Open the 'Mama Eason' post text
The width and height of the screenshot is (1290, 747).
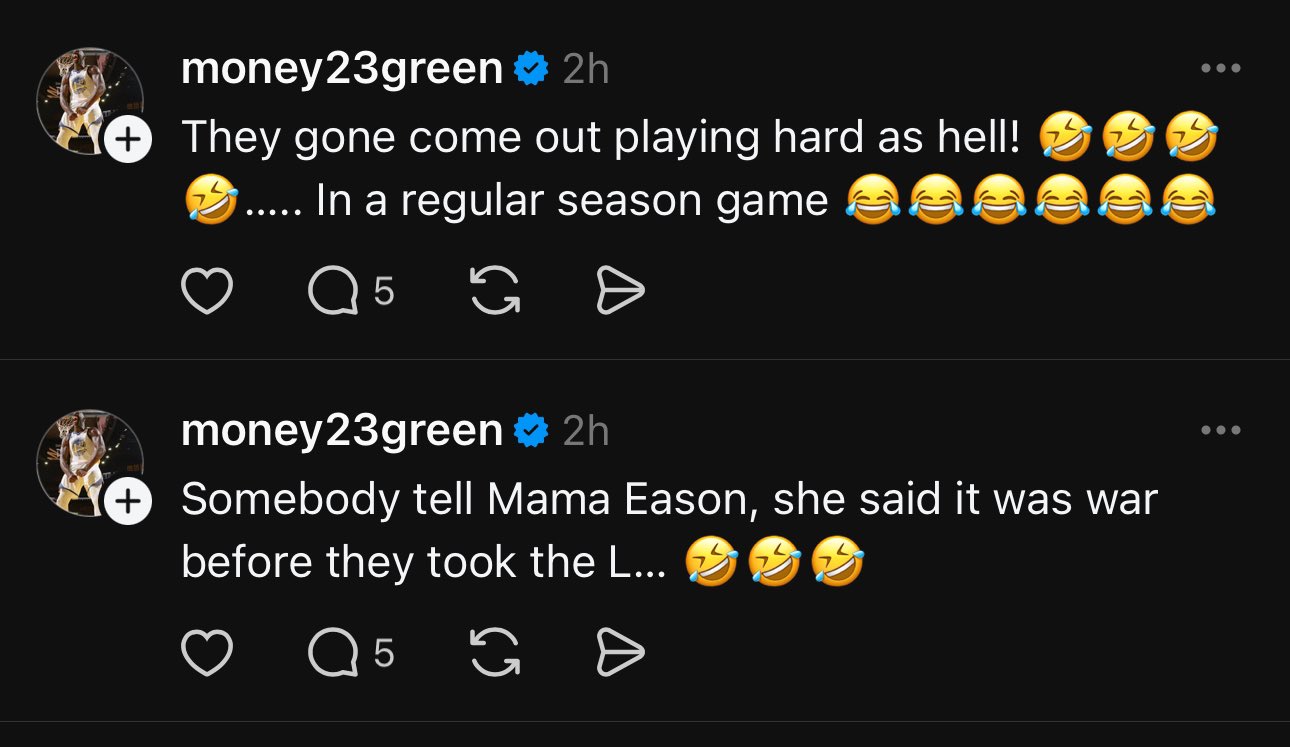point(669,531)
